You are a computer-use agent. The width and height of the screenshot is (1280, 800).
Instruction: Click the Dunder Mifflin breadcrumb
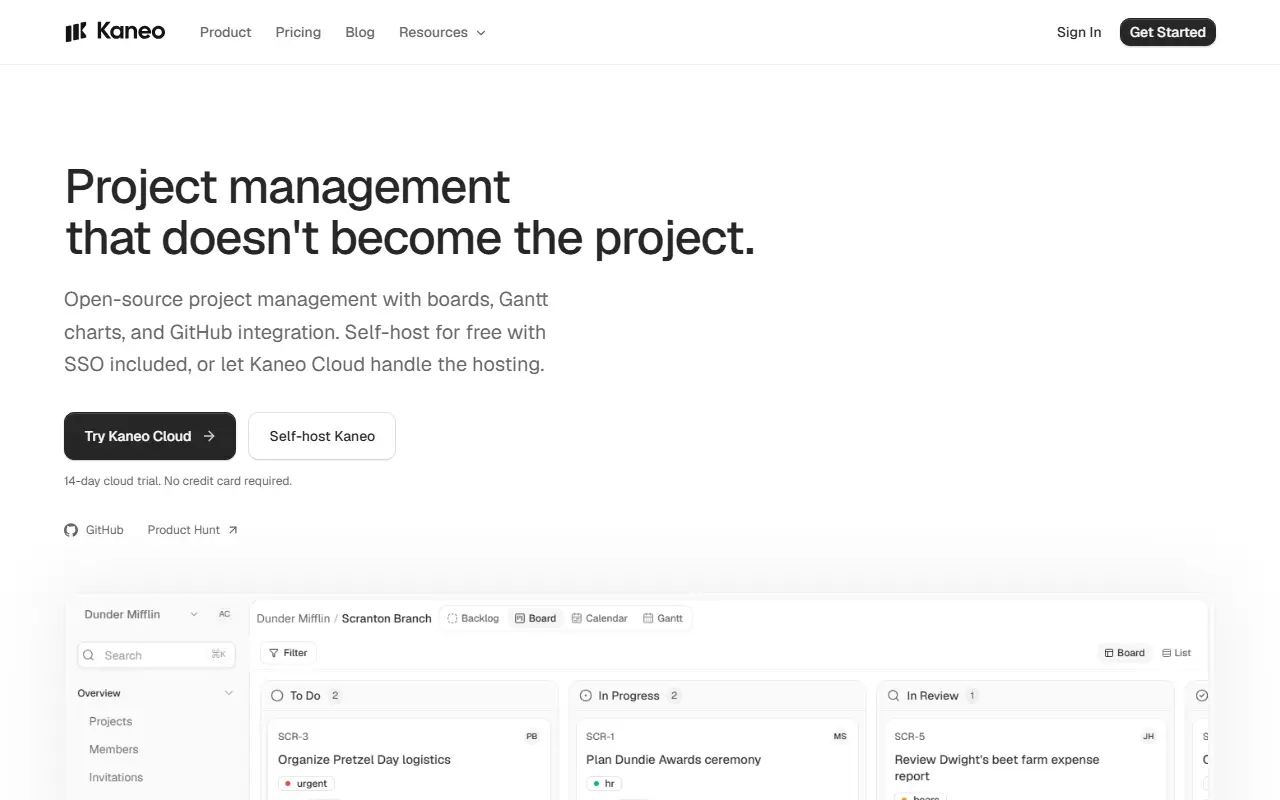(x=293, y=618)
